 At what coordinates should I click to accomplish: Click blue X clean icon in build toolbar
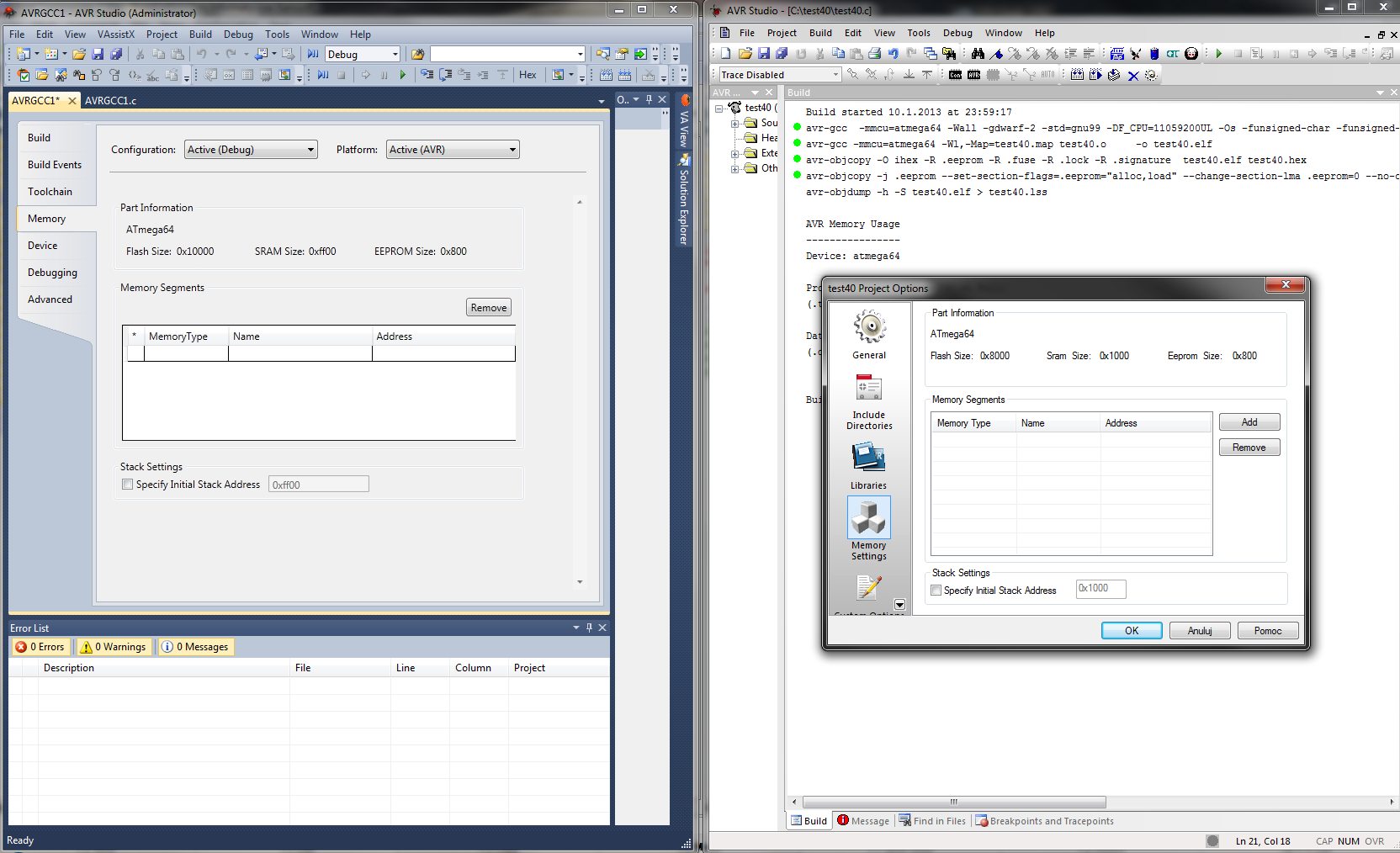click(1132, 76)
